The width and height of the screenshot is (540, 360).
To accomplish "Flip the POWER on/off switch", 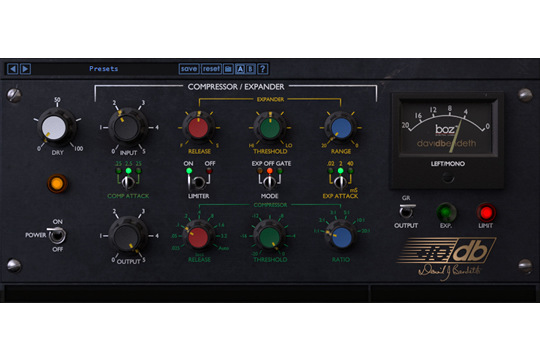I will (x=56, y=235).
